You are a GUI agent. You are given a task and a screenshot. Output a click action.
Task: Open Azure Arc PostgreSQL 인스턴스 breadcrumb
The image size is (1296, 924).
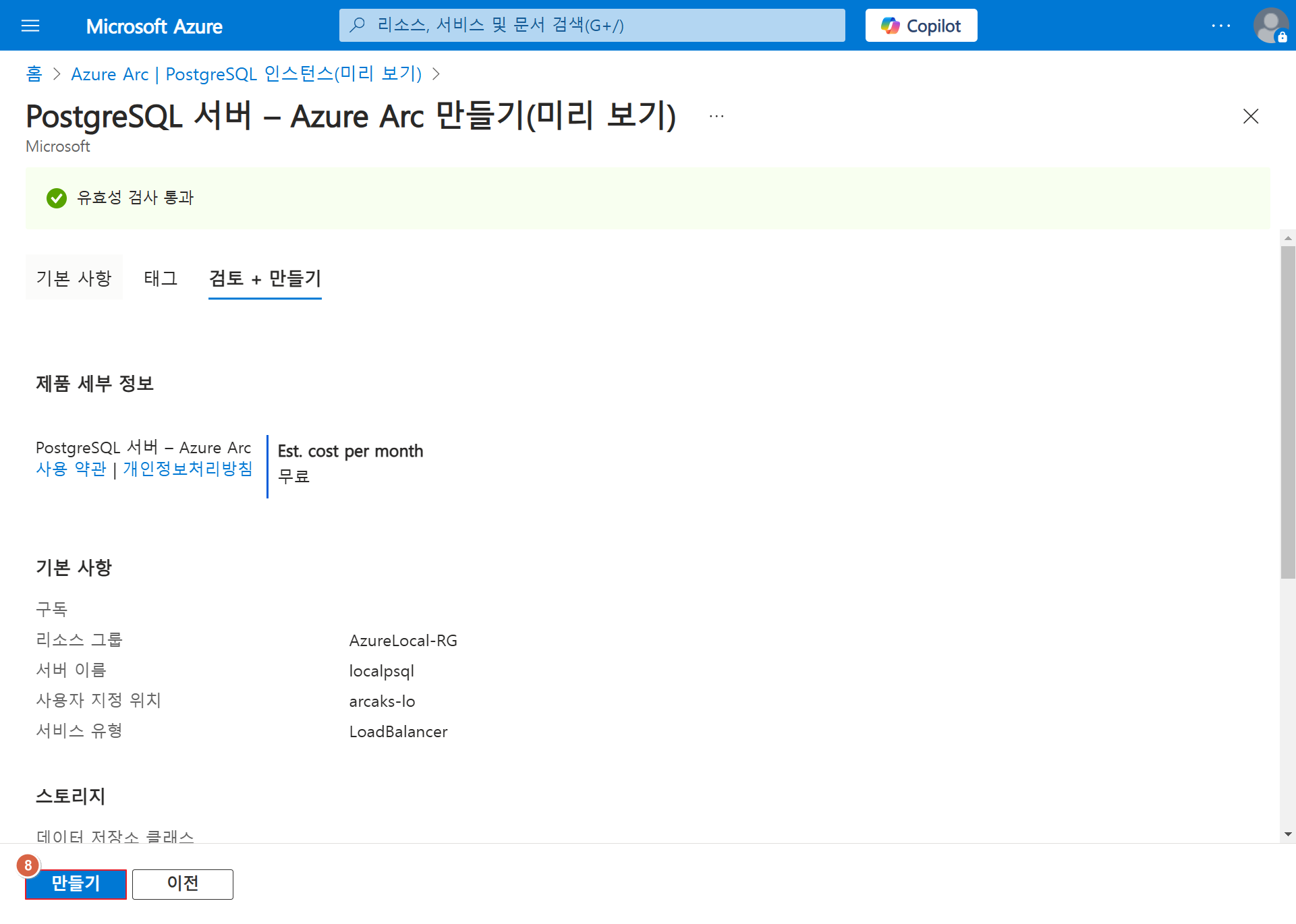[246, 74]
